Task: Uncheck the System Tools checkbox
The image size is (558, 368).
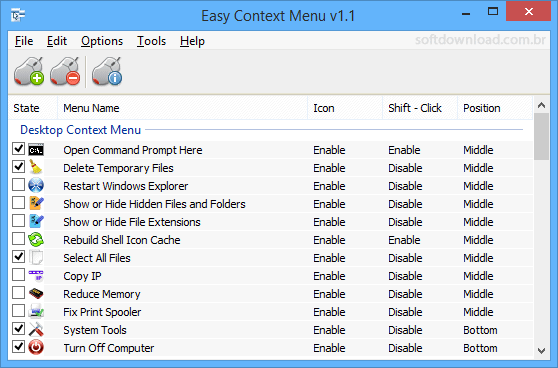Action: (x=19, y=328)
